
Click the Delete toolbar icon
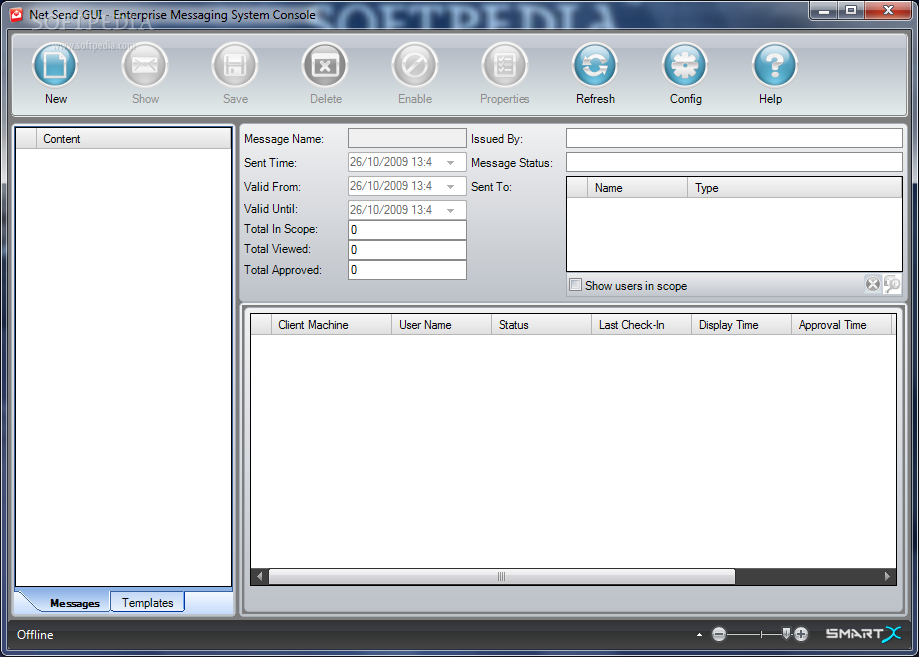[325, 66]
